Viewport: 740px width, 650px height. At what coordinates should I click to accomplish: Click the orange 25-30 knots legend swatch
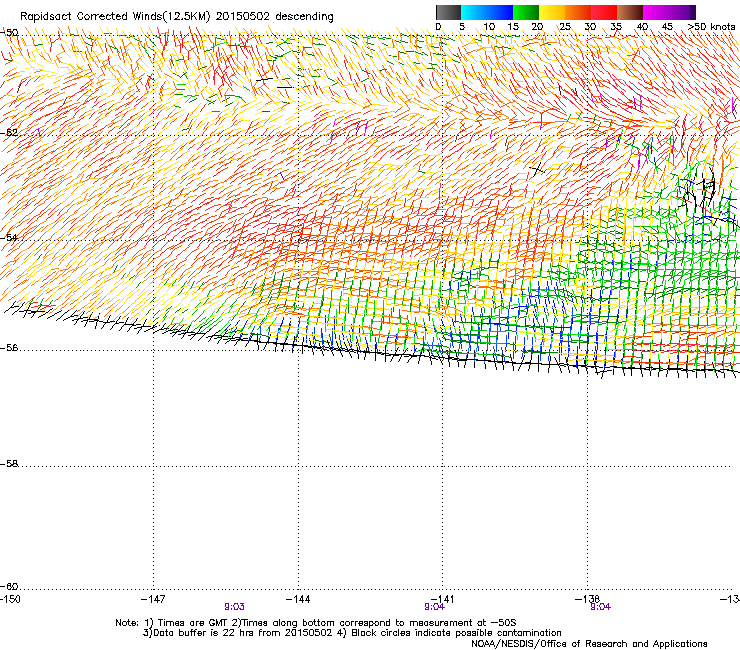tap(578, 12)
